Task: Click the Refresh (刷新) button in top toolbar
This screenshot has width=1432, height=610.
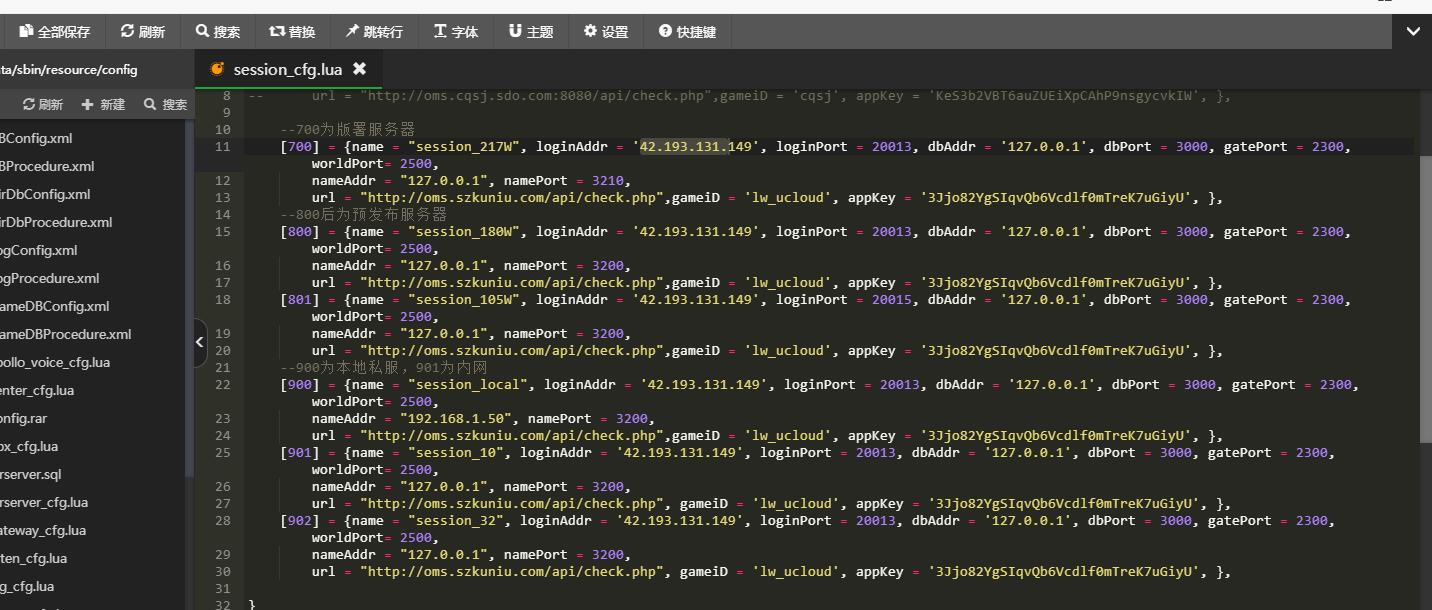Action: (x=143, y=32)
